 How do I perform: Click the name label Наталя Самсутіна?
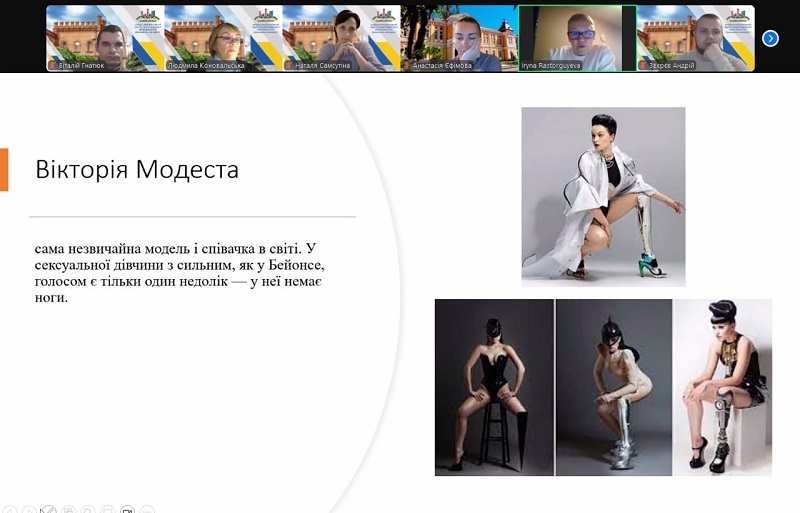click(x=322, y=66)
